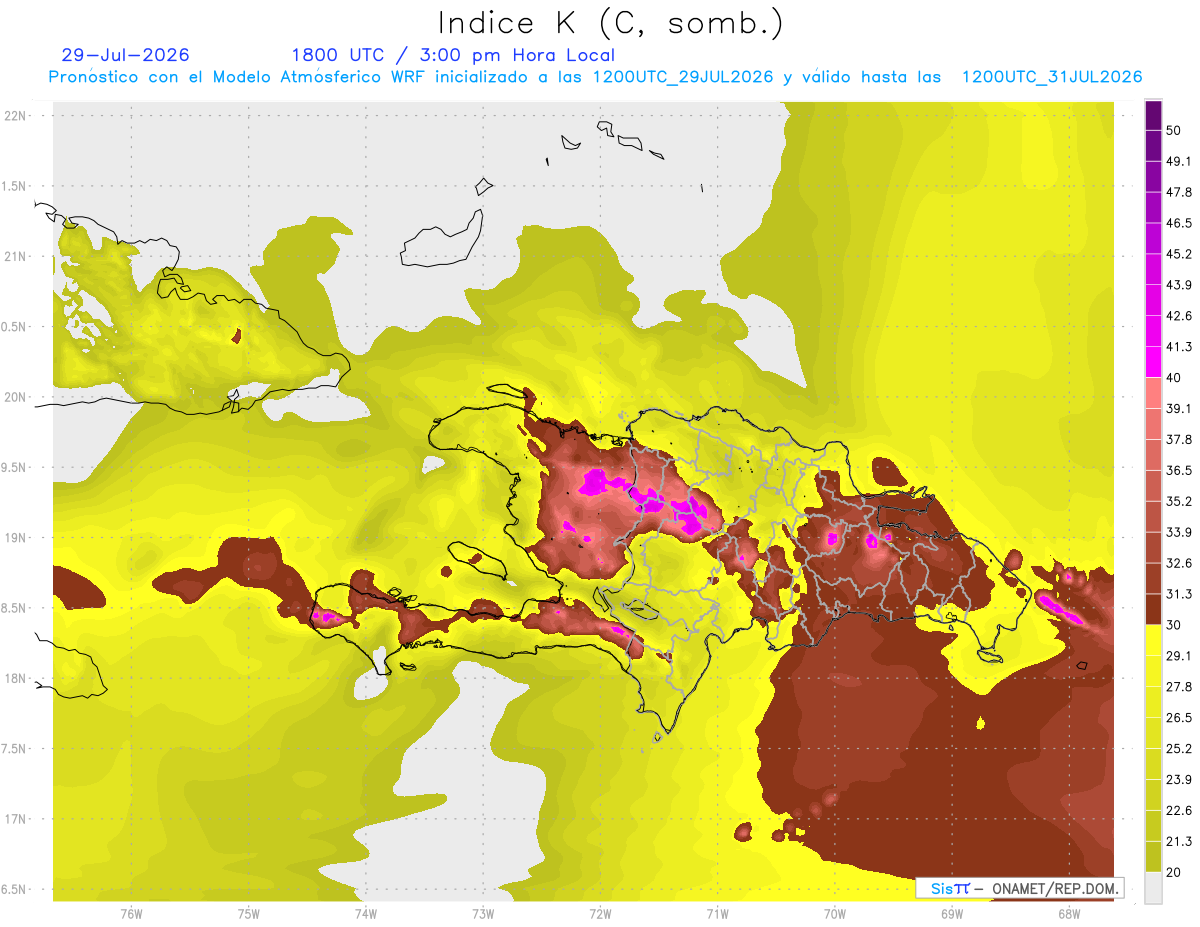
Task: Click the longitude axis label "72W"
Action: click(600, 912)
